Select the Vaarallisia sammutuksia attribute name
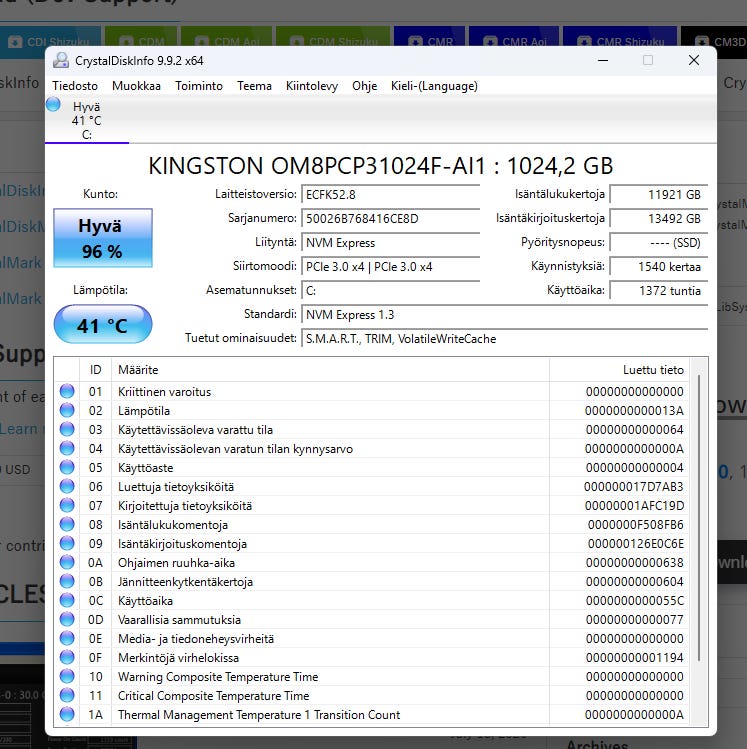Screen dimensions: 747x749 (179, 620)
